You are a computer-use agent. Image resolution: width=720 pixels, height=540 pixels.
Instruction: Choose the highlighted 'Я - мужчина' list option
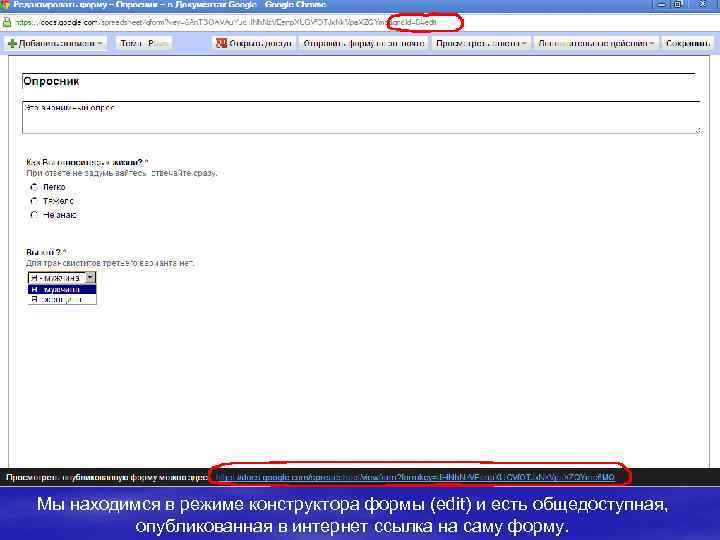pos(62,289)
